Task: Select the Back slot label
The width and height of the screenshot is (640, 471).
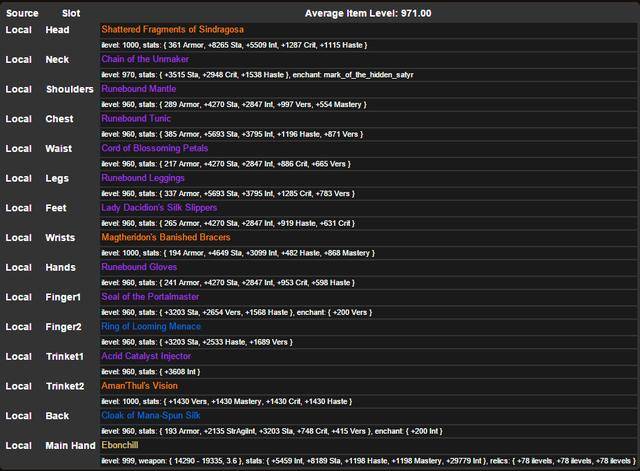Action: [58, 416]
